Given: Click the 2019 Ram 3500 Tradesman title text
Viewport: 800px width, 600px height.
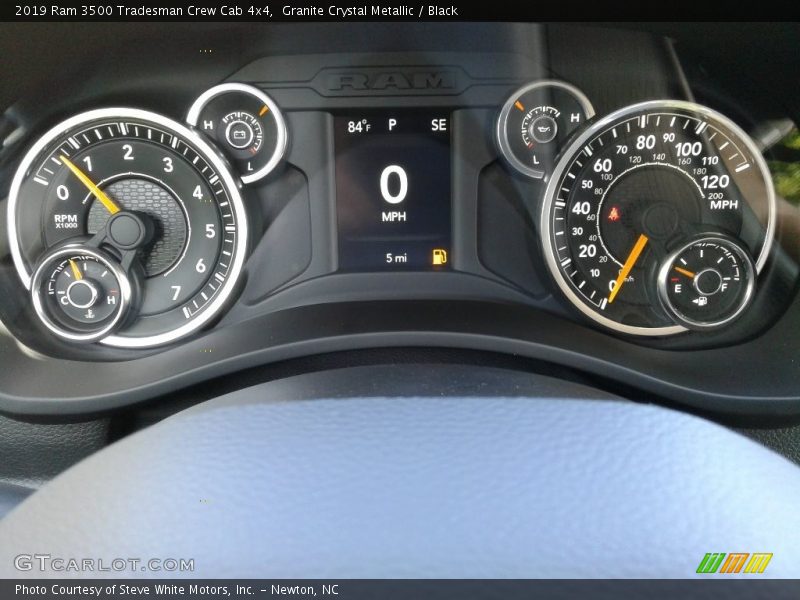Looking at the screenshot, I should pyautogui.click(x=142, y=11).
